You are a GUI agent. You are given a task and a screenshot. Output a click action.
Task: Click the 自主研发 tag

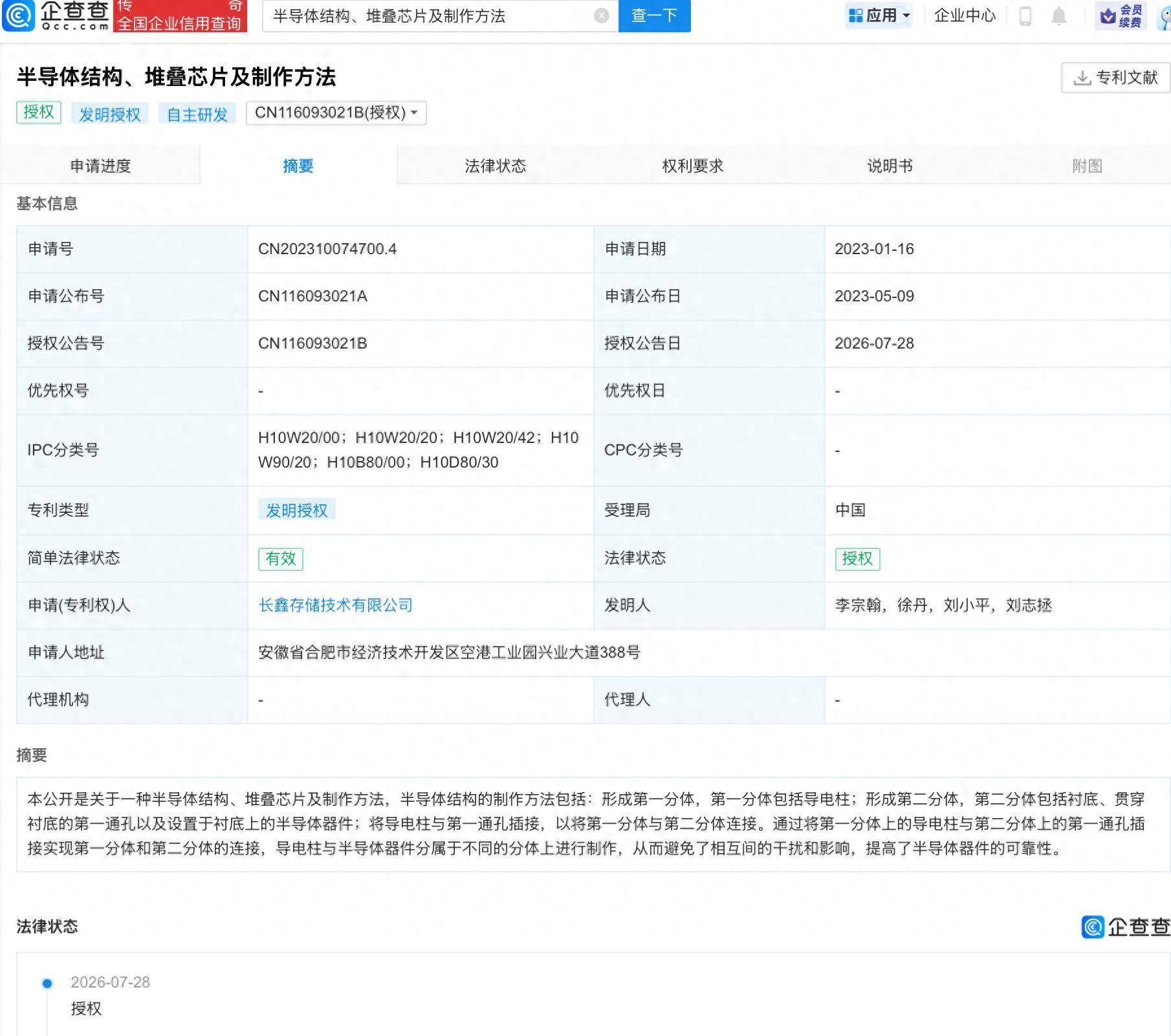[197, 114]
